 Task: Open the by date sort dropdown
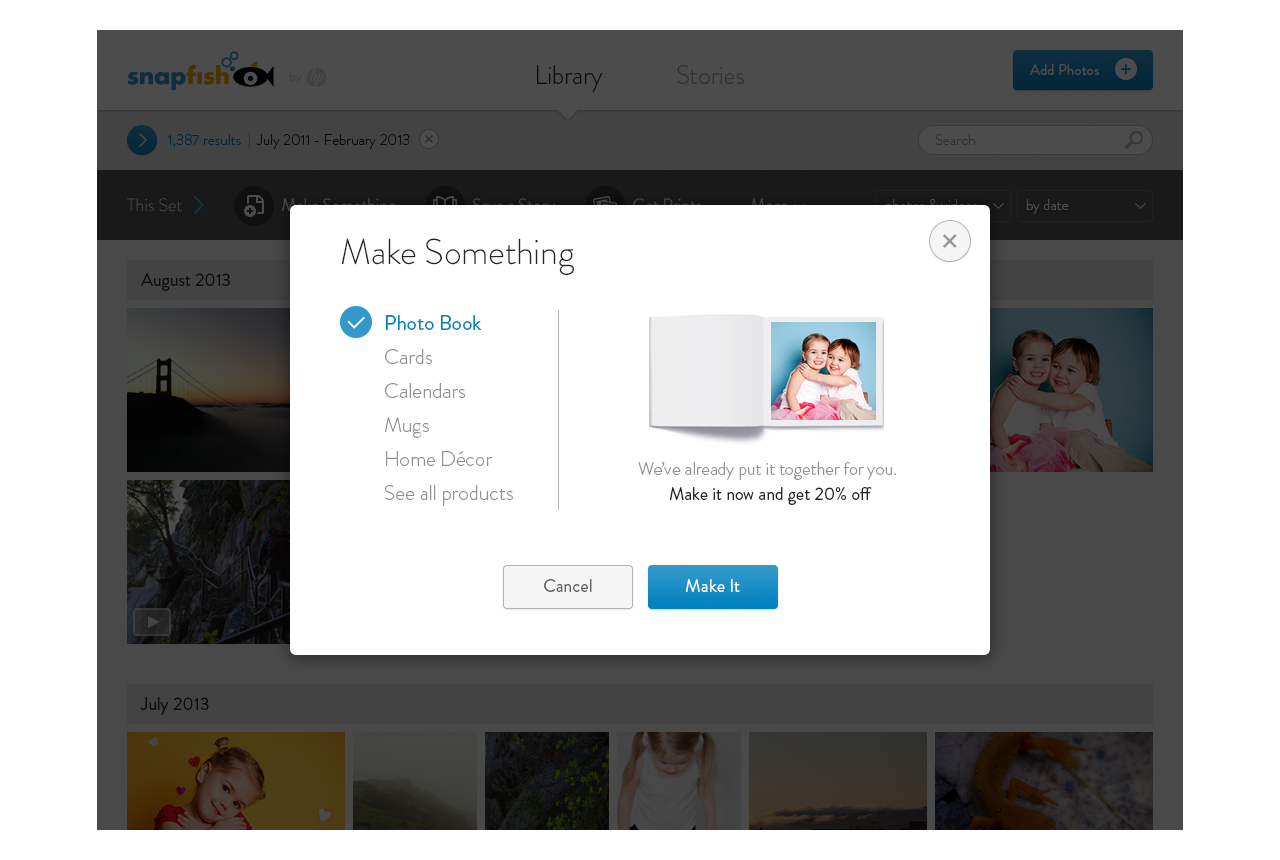(x=1085, y=205)
